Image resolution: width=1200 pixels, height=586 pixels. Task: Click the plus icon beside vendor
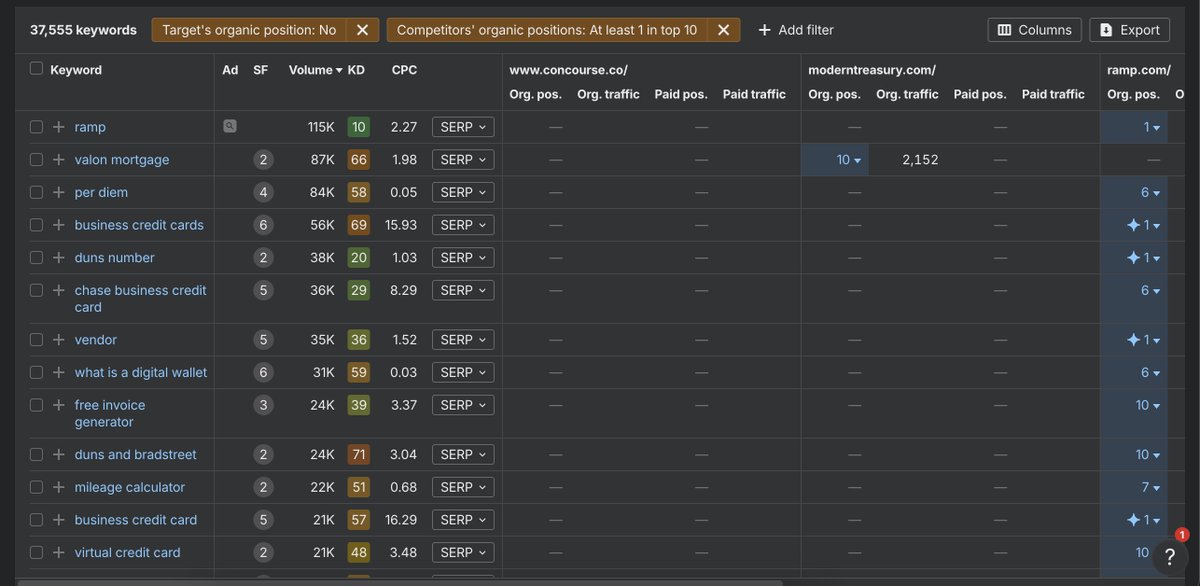[x=59, y=340]
